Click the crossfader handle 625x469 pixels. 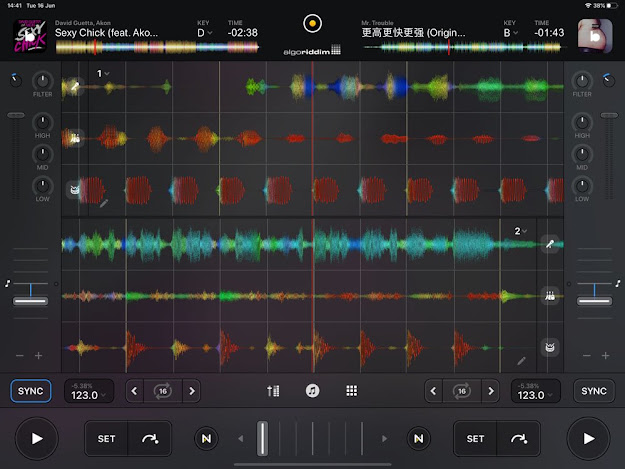click(x=262, y=438)
